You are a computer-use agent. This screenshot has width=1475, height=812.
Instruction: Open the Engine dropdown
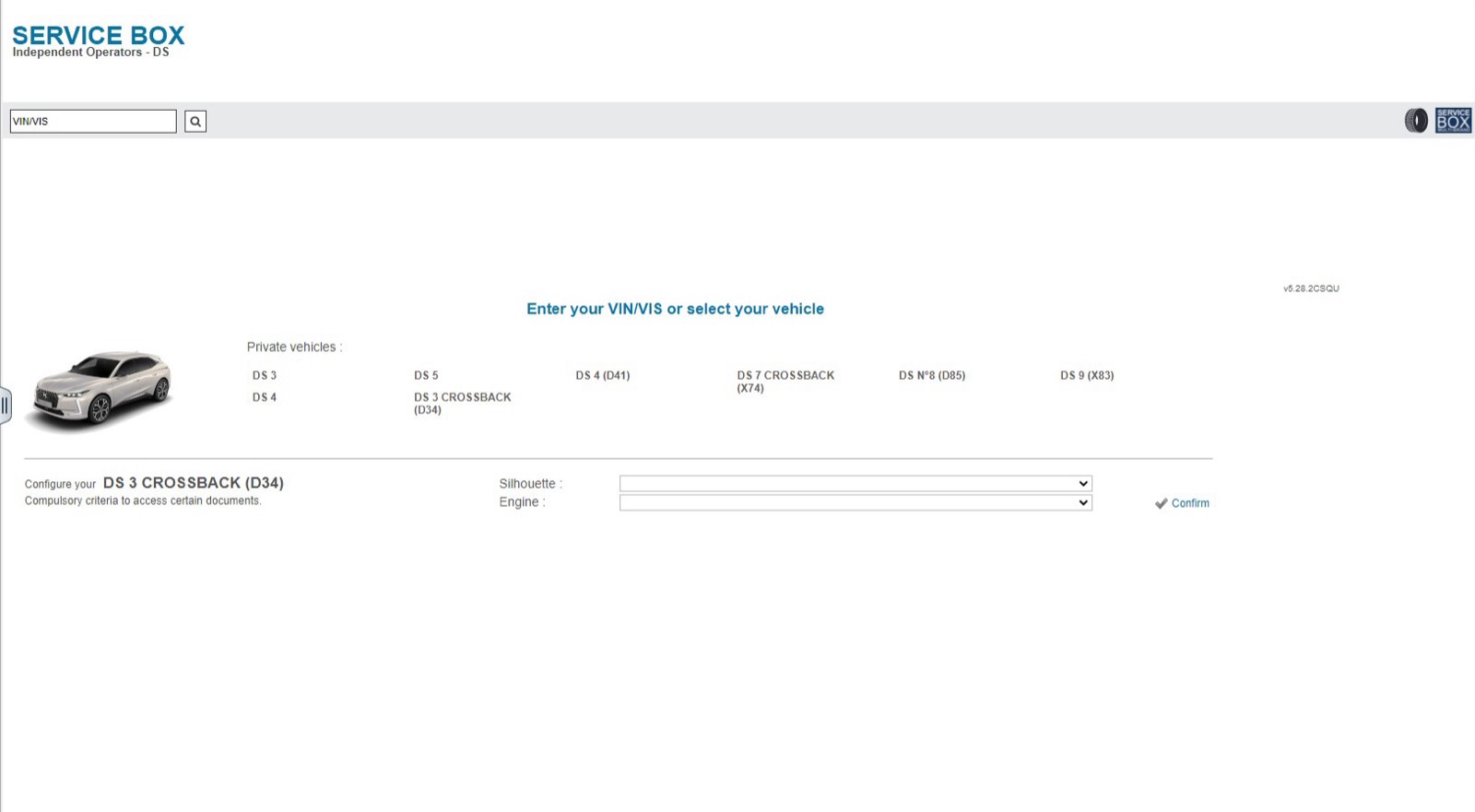(855, 502)
